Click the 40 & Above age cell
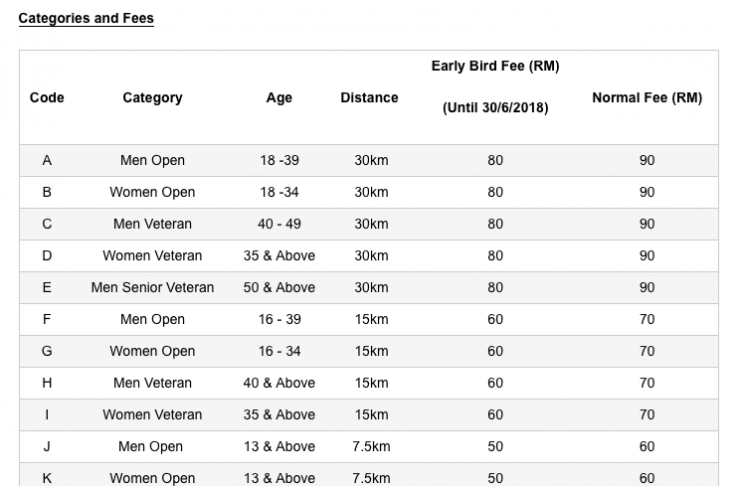741x486 pixels. point(279,382)
